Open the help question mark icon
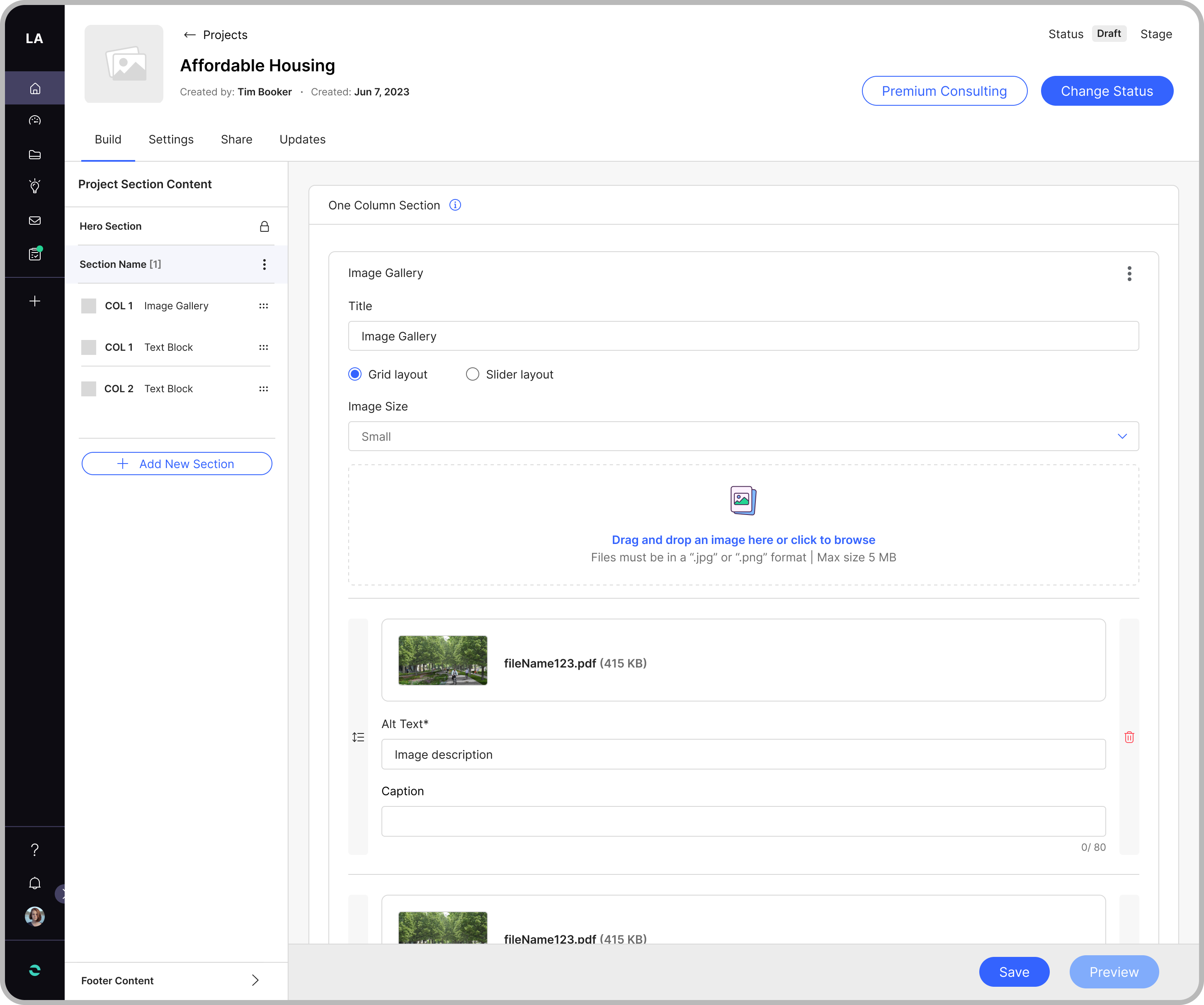 coord(35,849)
